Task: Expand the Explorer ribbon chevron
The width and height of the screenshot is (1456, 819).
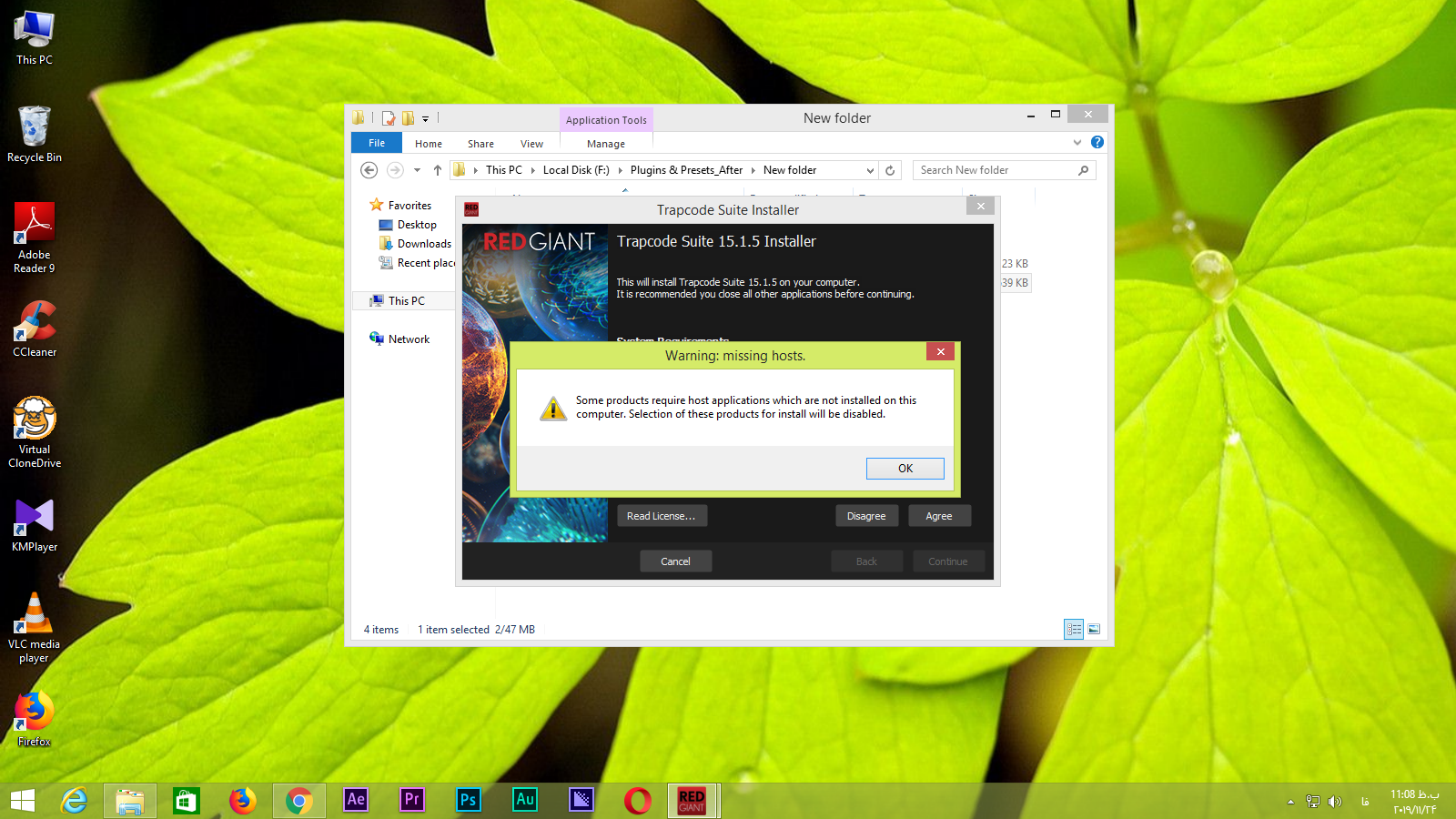Action: coord(1077,142)
